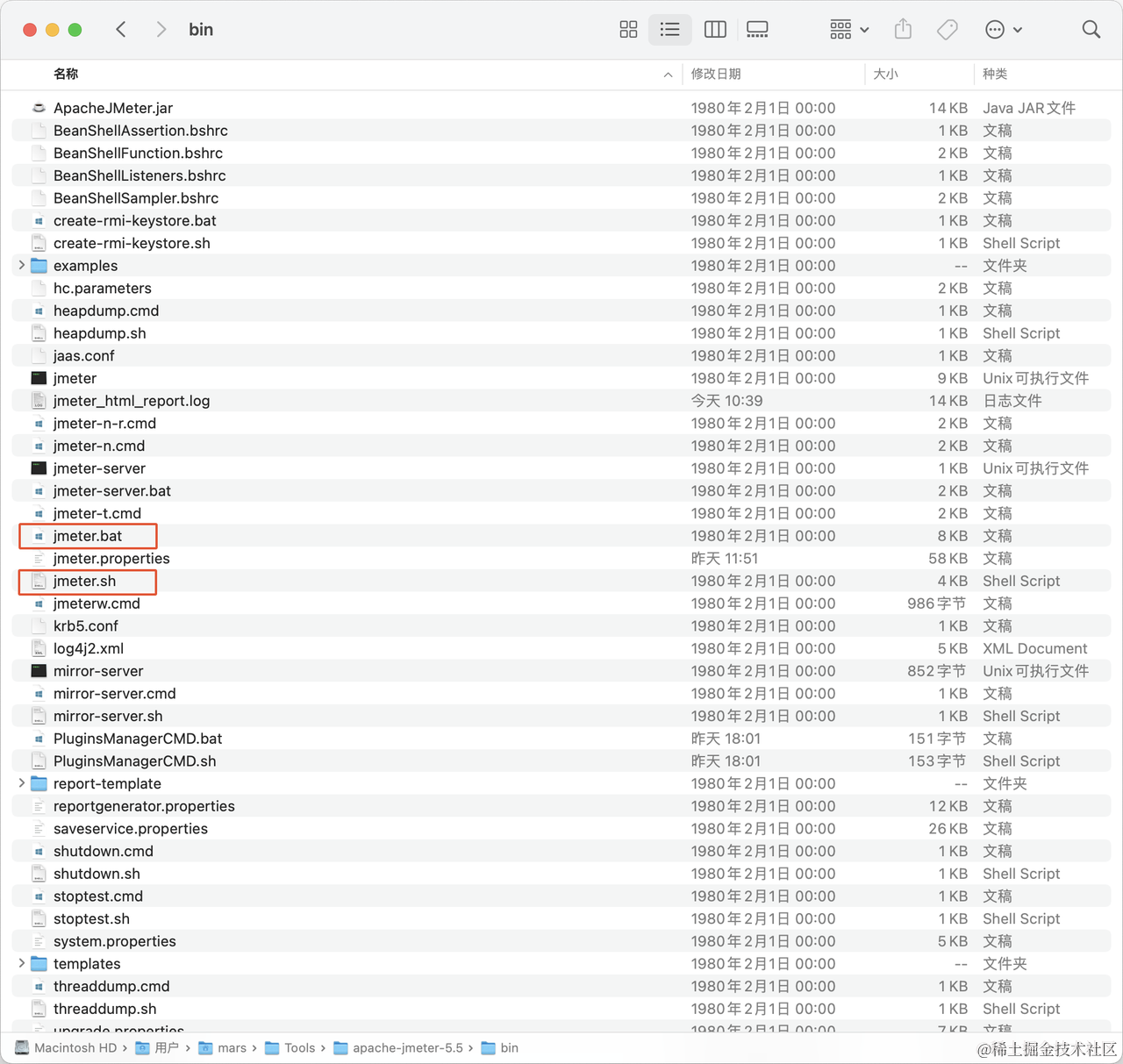Viewport: 1123px width, 1064px height.
Task: Open the Group By dropdown
Action: (x=848, y=29)
